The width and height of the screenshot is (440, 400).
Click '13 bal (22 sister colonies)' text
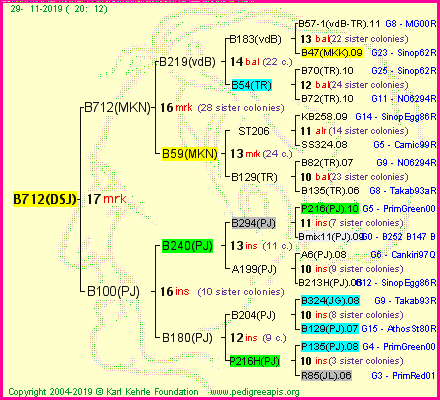coord(354,39)
